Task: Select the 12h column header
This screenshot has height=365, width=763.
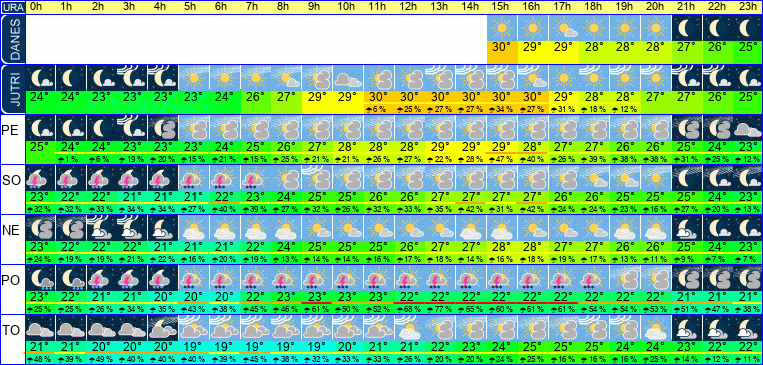Action: coord(409,7)
